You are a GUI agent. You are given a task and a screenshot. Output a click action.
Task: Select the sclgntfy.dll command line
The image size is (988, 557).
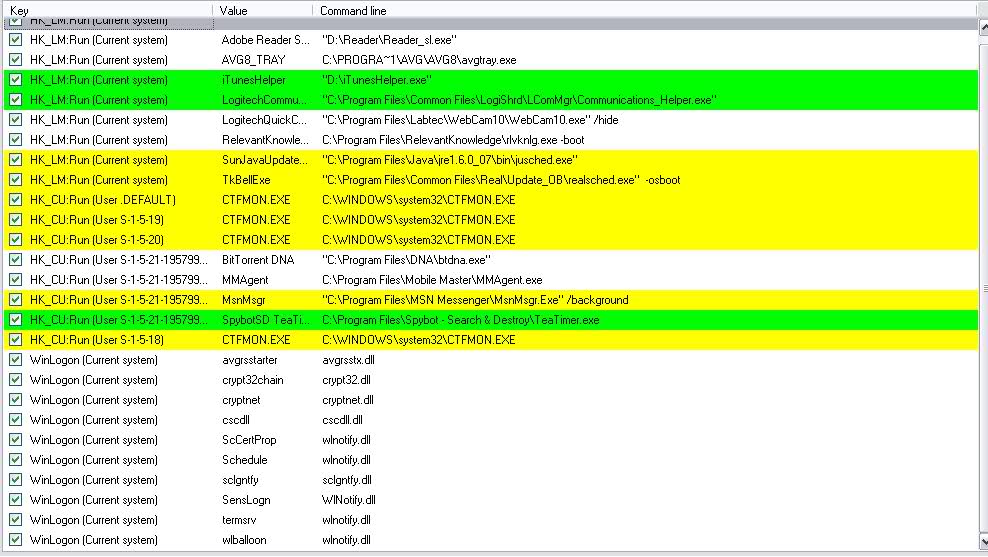point(347,479)
